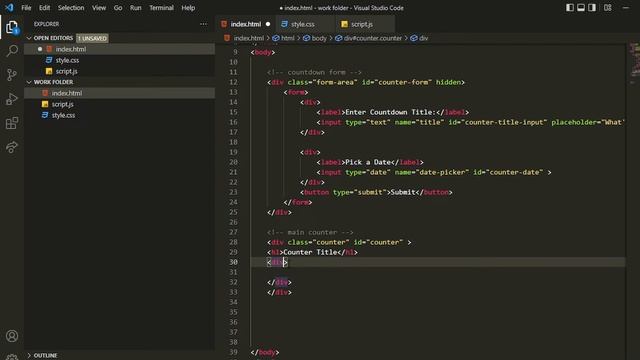This screenshot has width=640, height=360.
Task: Click the JS file icon in script.js tab
Action: (x=344, y=24)
